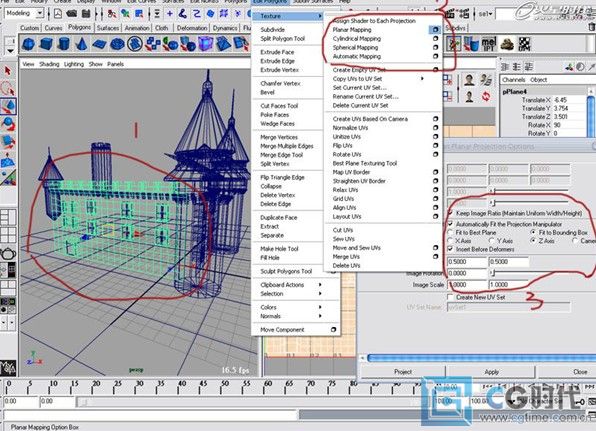
Task: Open the Shading viewport menu
Action: (49, 64)
